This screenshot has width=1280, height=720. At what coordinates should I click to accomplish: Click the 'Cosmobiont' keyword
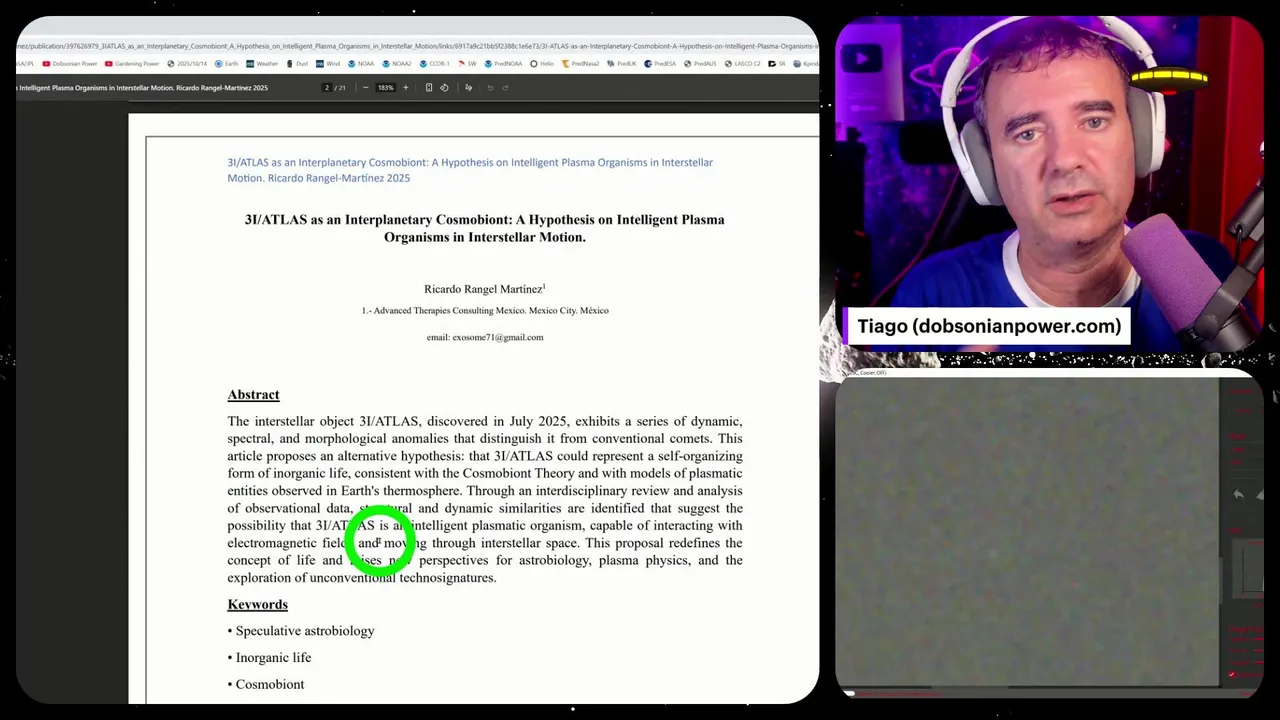pyautogui.click(x=270, y=685)
